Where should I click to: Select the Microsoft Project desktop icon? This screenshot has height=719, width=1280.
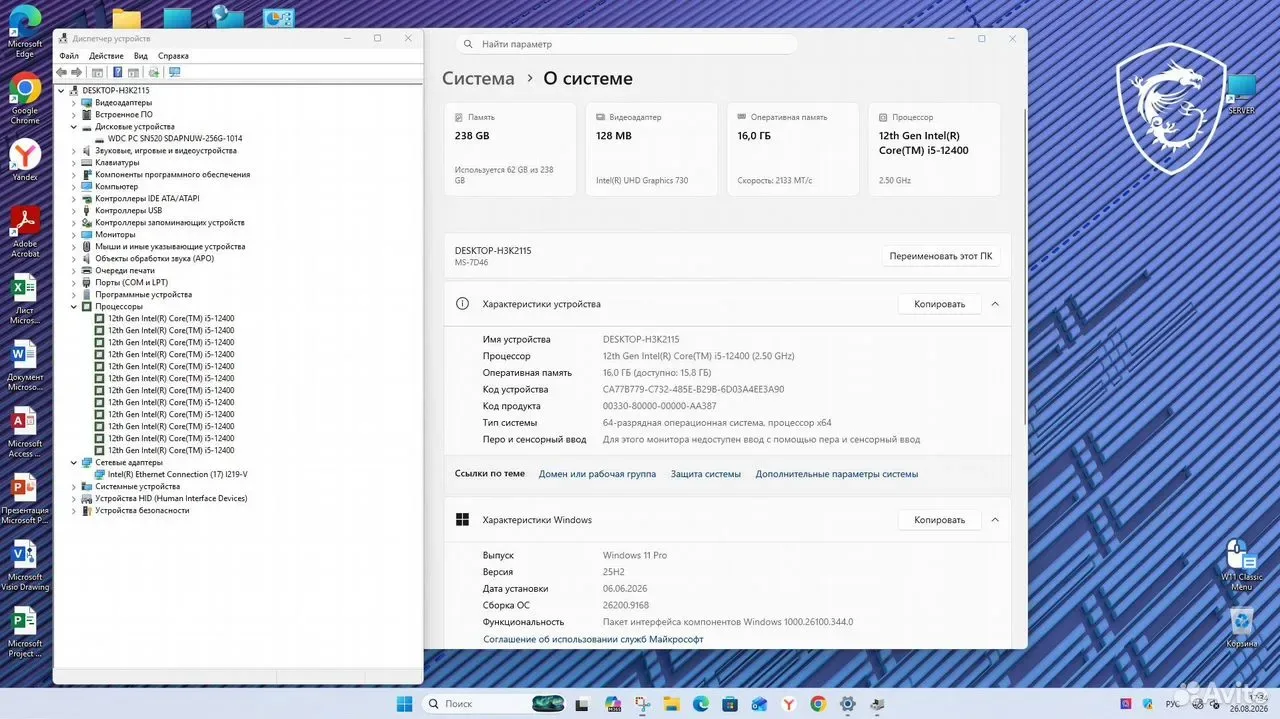[x=25, y=632]
